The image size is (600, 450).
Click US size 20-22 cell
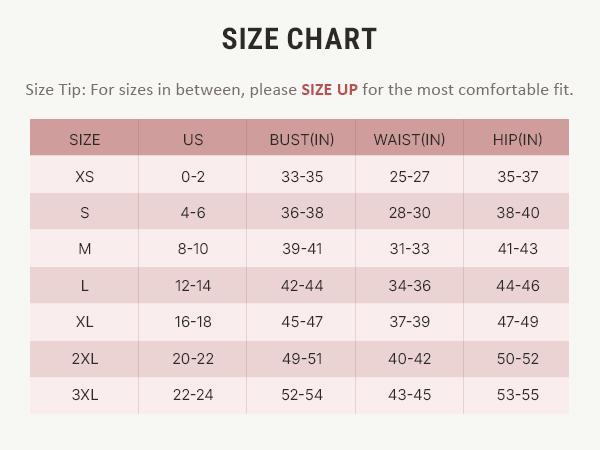tap(193, 359)
